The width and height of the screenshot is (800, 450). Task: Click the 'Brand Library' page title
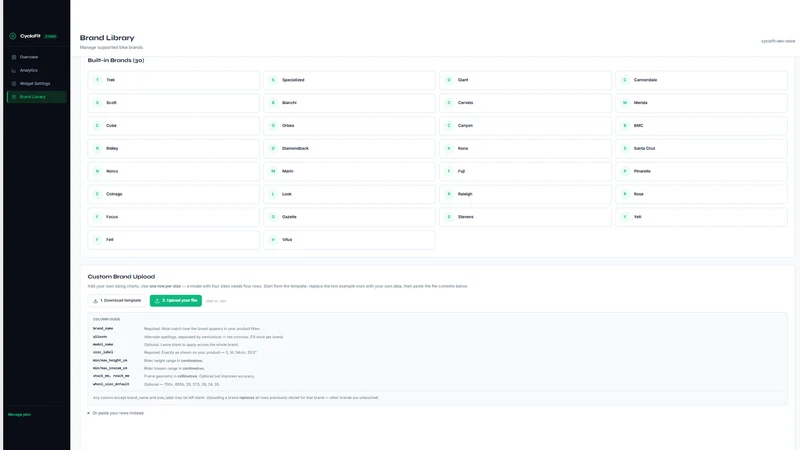point(107,38)
